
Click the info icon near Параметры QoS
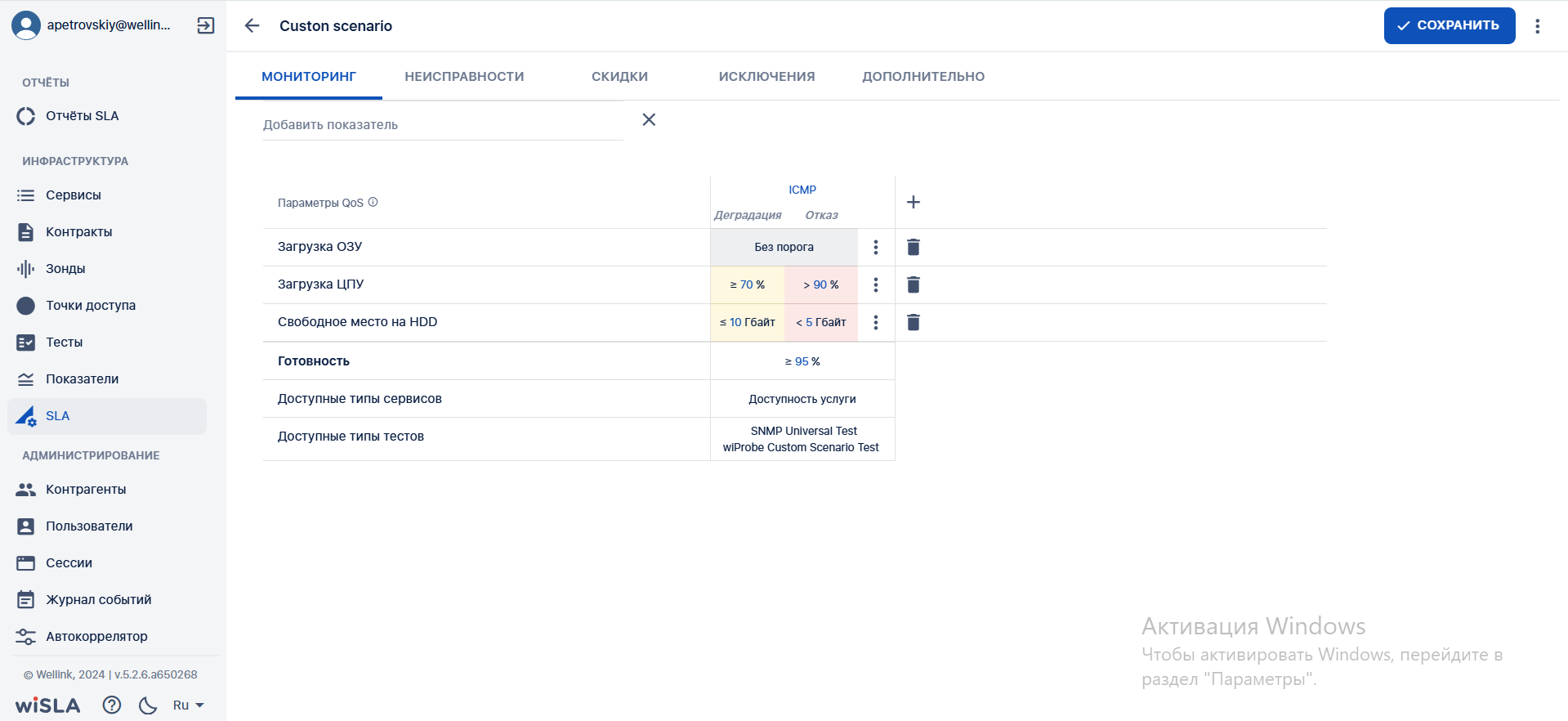373,202
